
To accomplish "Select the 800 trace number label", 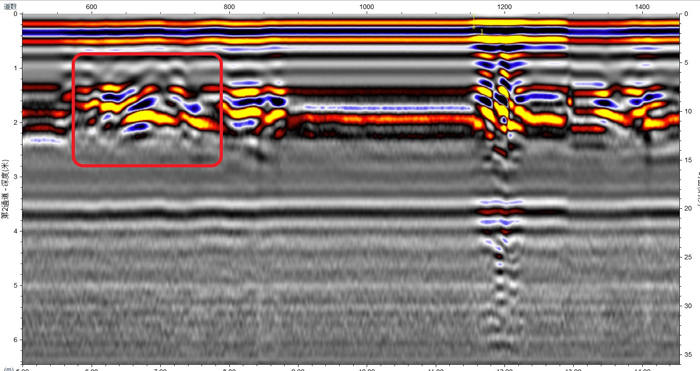I will (229, 7).
